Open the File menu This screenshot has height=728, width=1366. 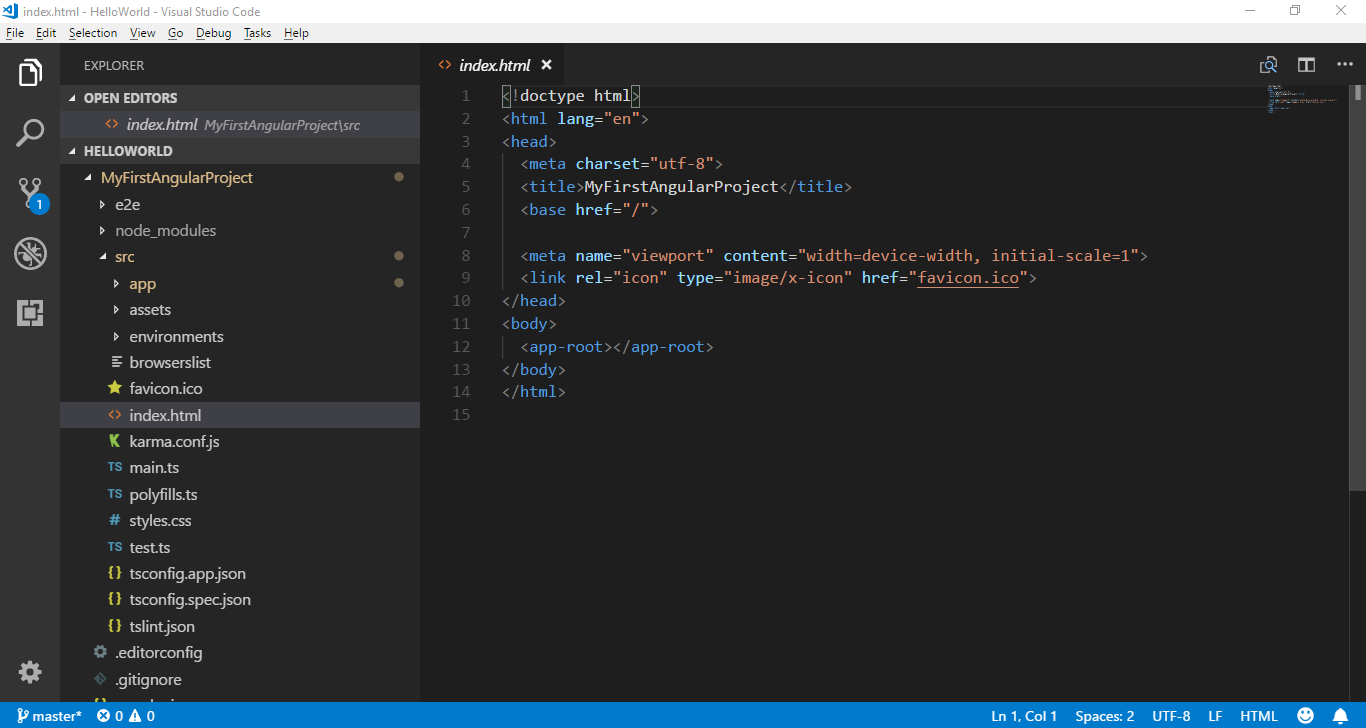[x=15, y=33]
